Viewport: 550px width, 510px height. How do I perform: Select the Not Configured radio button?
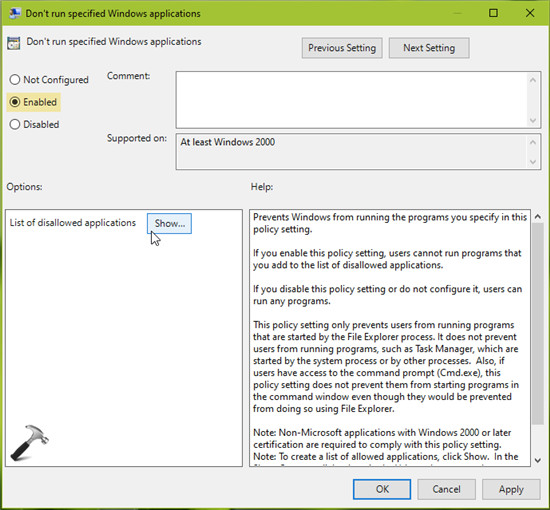pyautogui.click(x=15, y=80)
